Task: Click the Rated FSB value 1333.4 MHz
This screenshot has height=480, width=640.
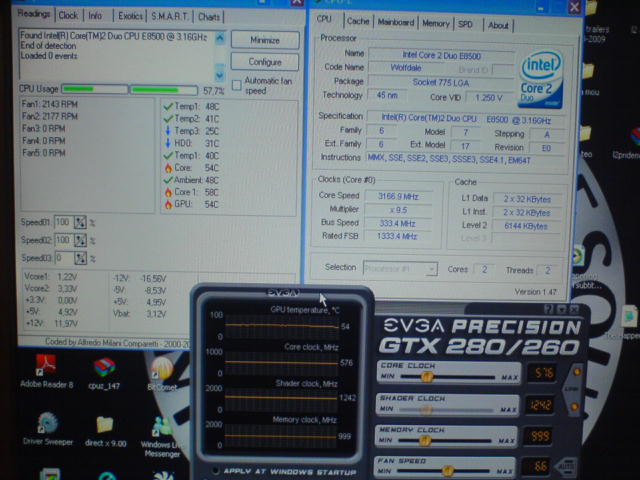Action: point(398,236)
